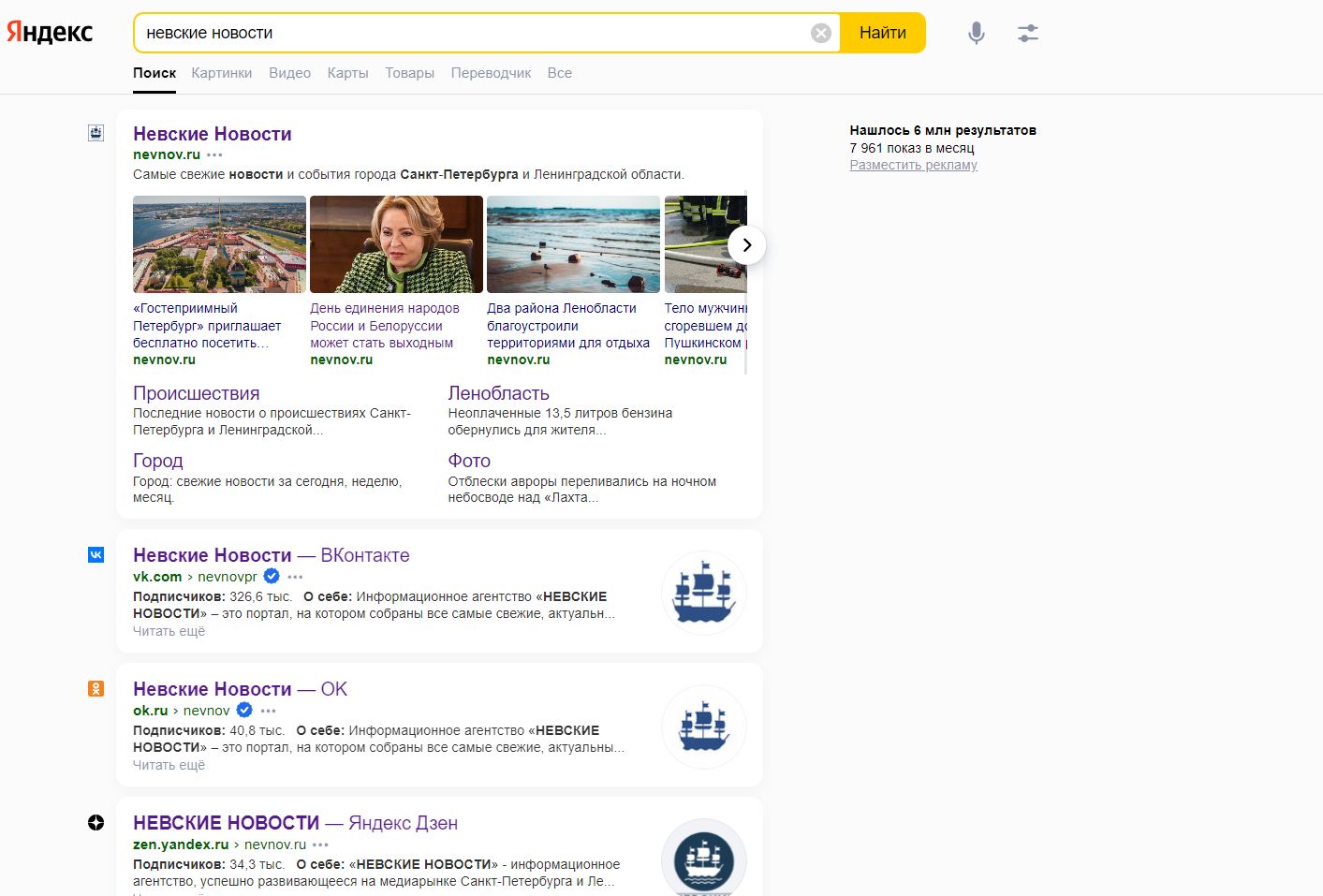Click the ship logo of the OK result
1323x896 pixels.
coord(704,727)
